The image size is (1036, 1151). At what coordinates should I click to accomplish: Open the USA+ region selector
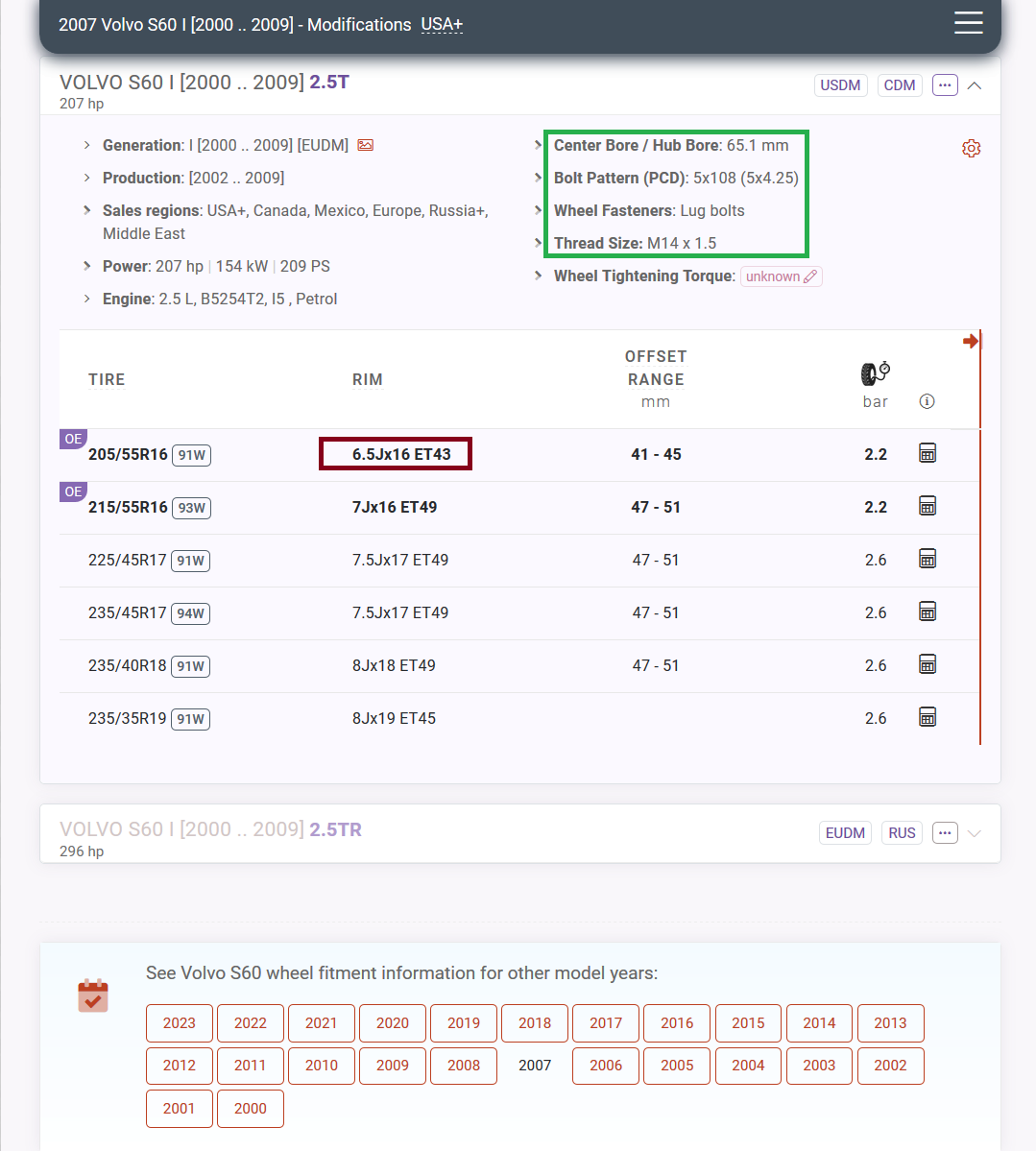click(x=442, y=25)
